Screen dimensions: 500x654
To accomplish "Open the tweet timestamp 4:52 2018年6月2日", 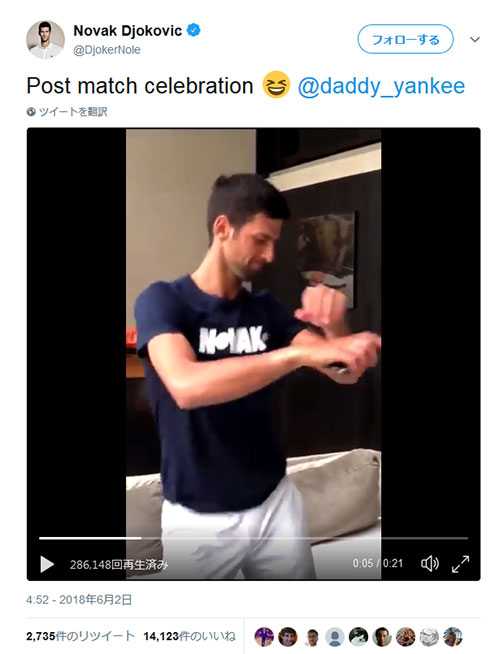I will point(79,600).
